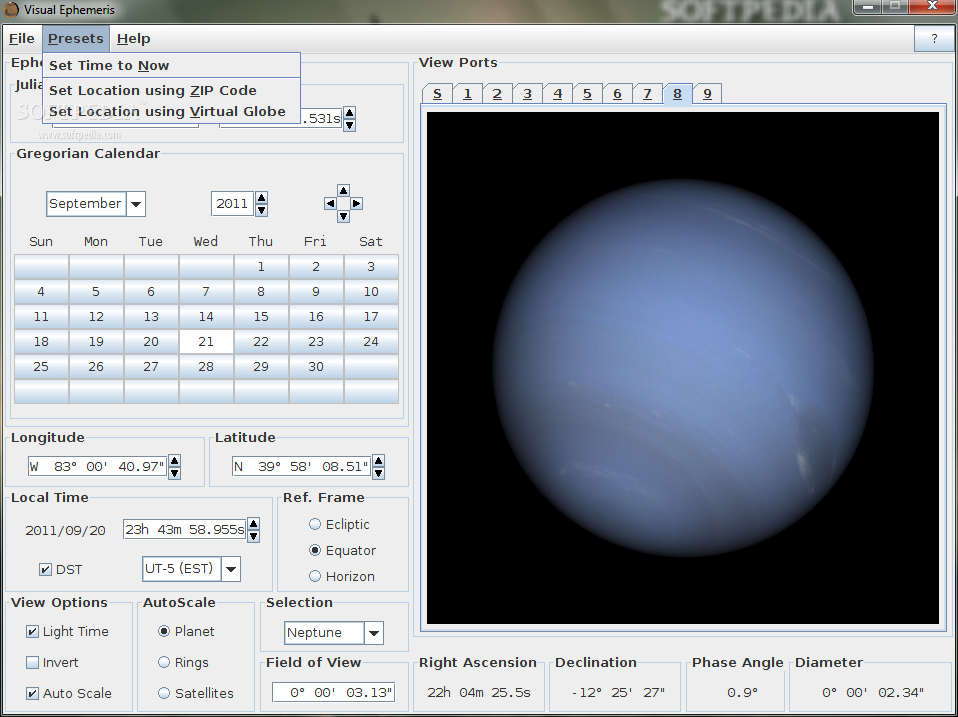The height and width of the screenshot is (717, 958).
Task: Select September 30 in the calendar
Action: point(316,366)
